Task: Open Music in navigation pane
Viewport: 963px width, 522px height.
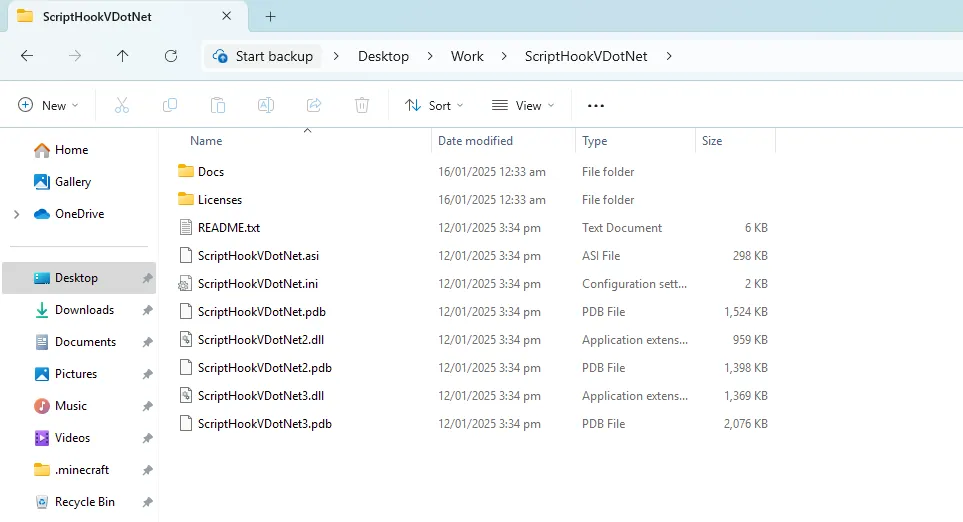Action: pos(79,405)
